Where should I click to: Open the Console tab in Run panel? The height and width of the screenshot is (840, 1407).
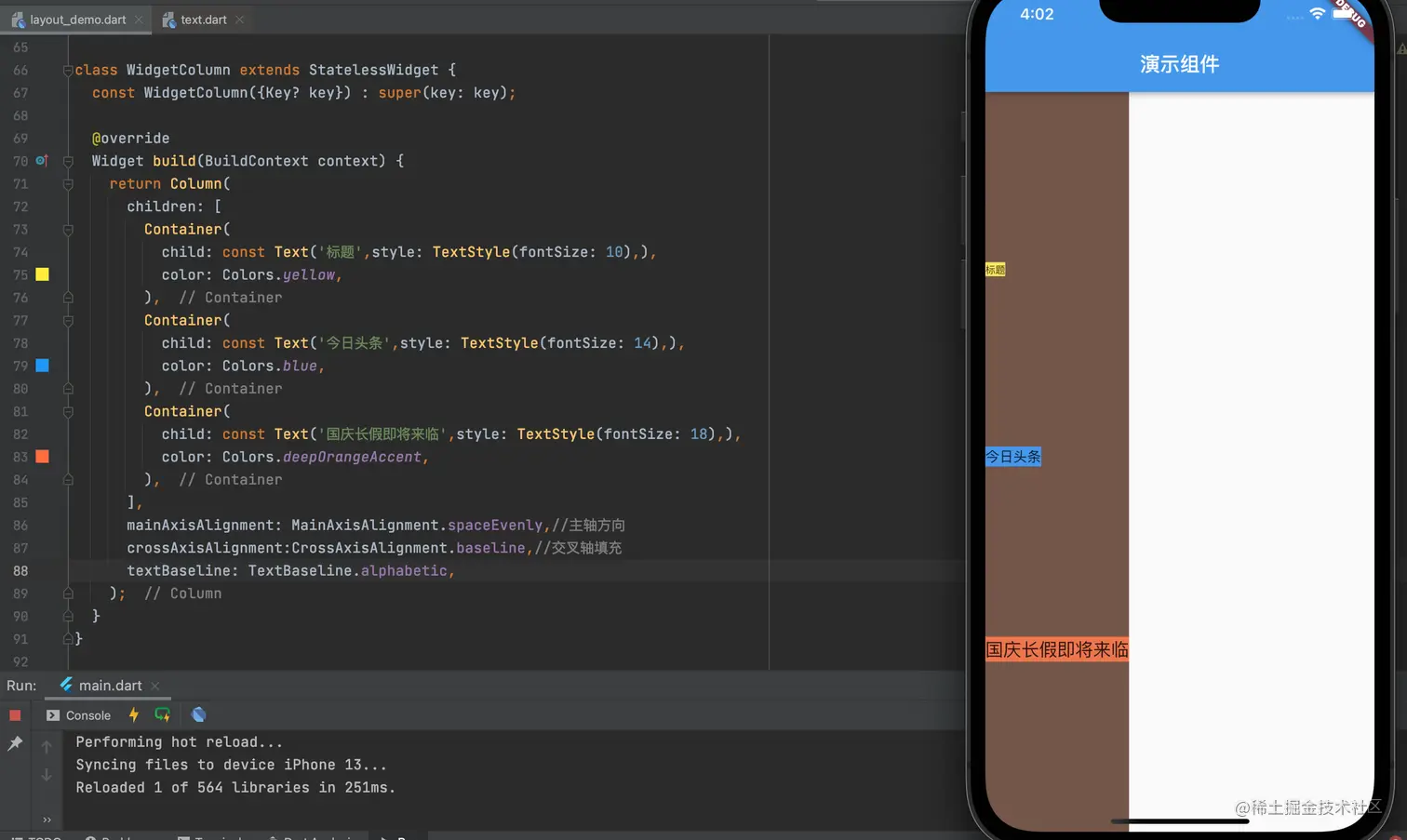tap(78, 715)
